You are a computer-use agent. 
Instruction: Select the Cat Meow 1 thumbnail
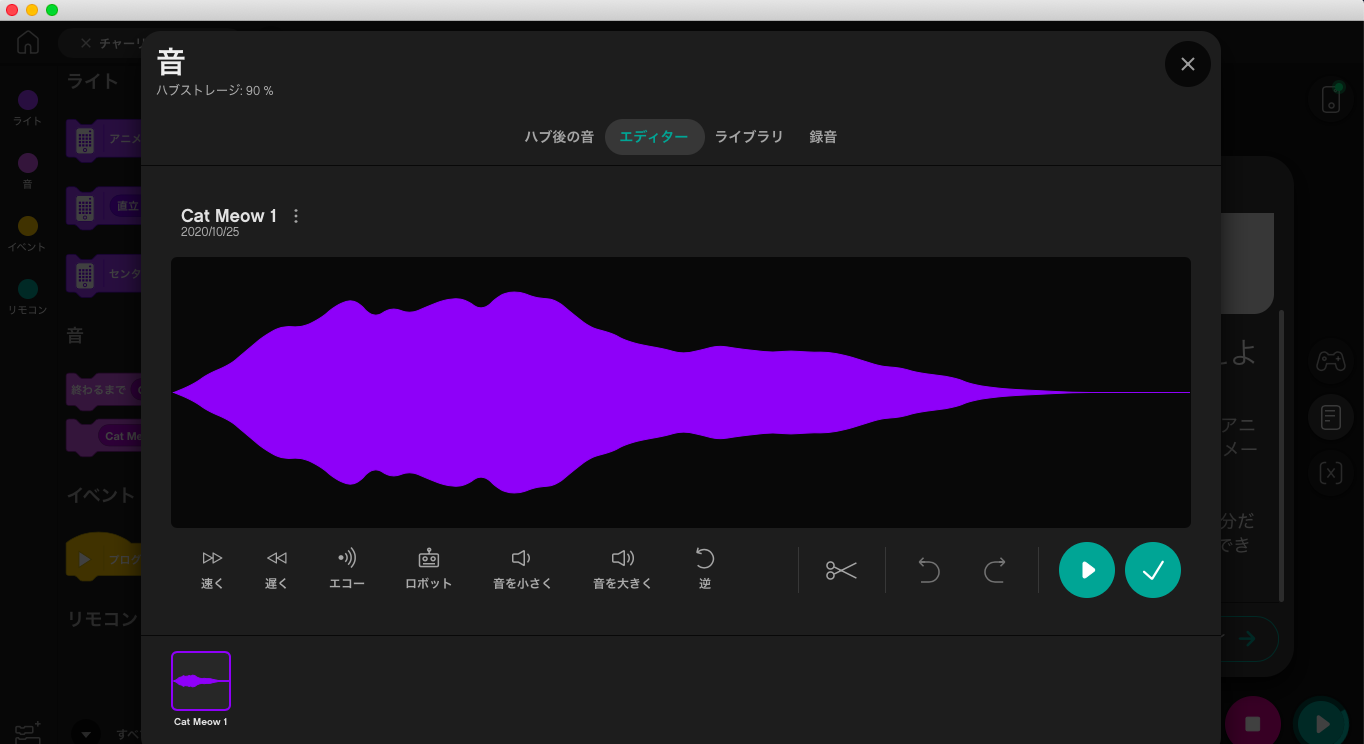tap(200, 680)
